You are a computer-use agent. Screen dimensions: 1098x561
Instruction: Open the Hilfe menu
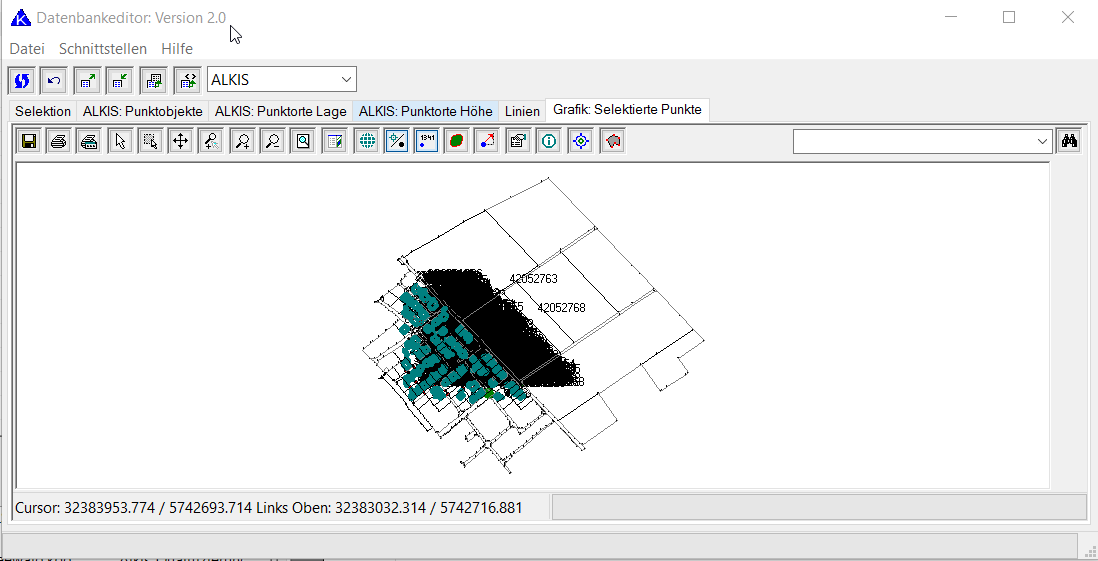click(176, 49)
